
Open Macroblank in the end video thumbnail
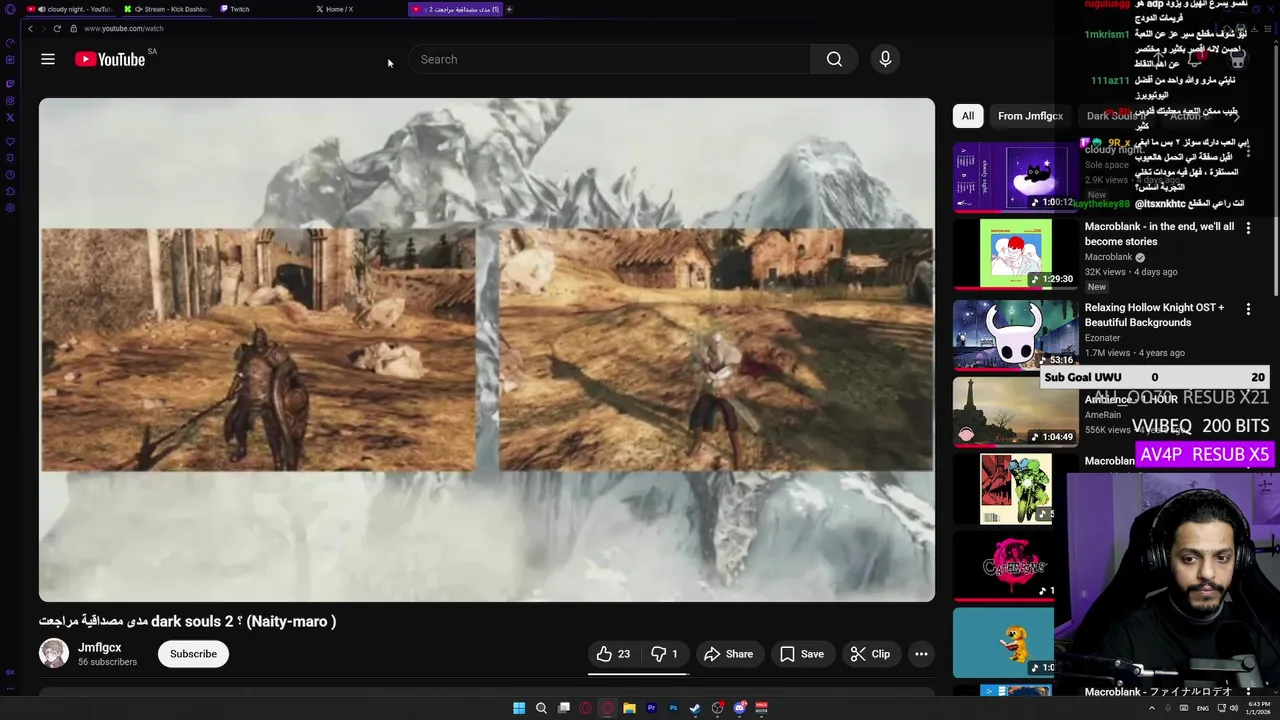1016,254
